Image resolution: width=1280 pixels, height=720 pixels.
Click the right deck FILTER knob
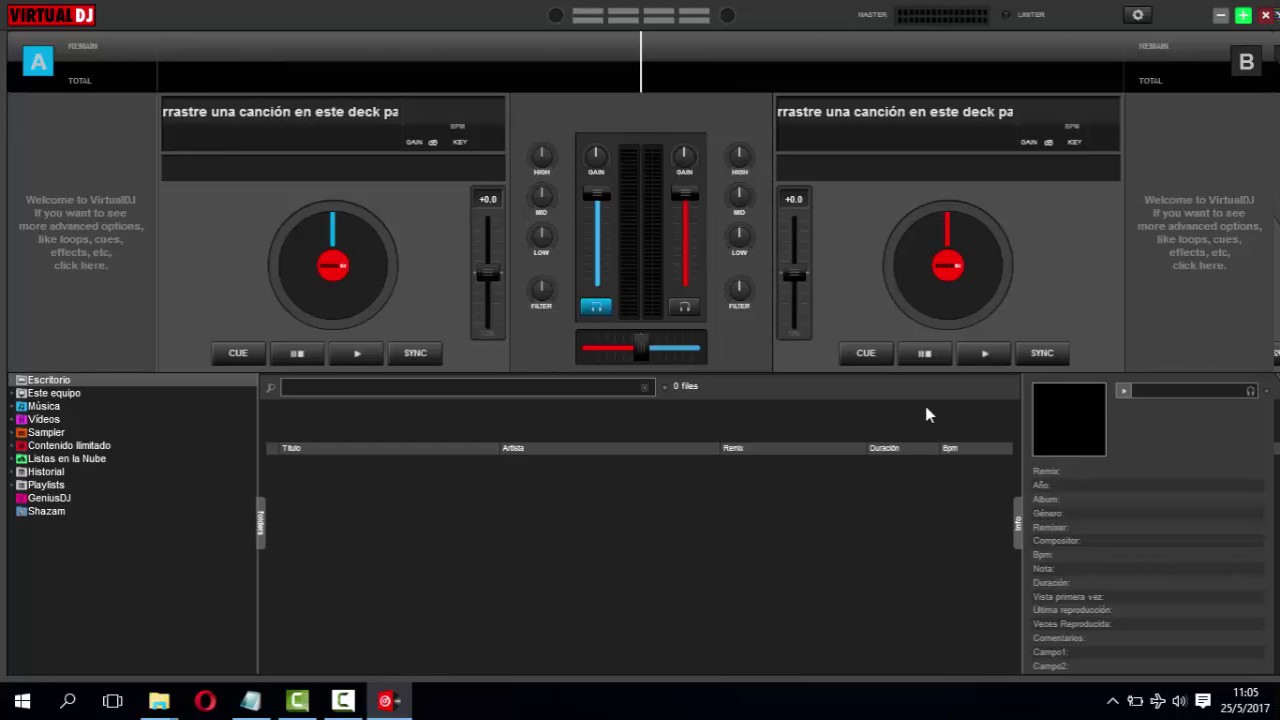[x=739, y=289]
